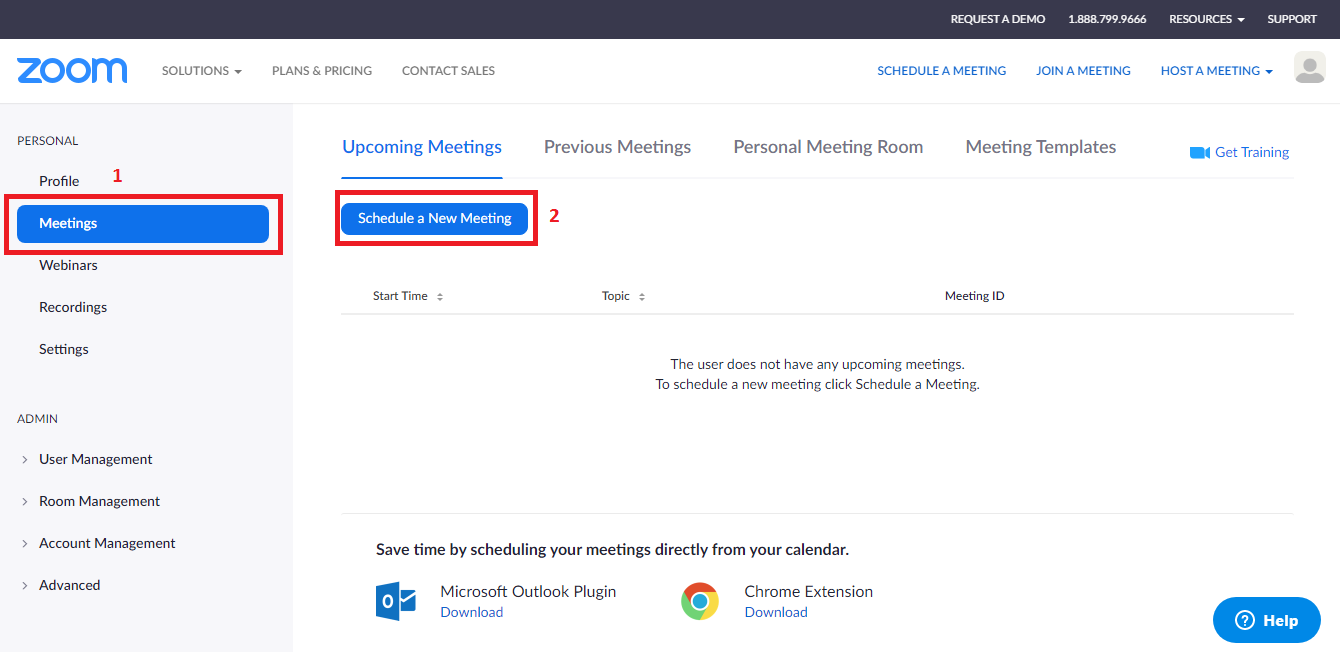Open the user profile avatar
This screenshot has width=1340, height=652.
pyautogui.click(x=1310, y=68)
